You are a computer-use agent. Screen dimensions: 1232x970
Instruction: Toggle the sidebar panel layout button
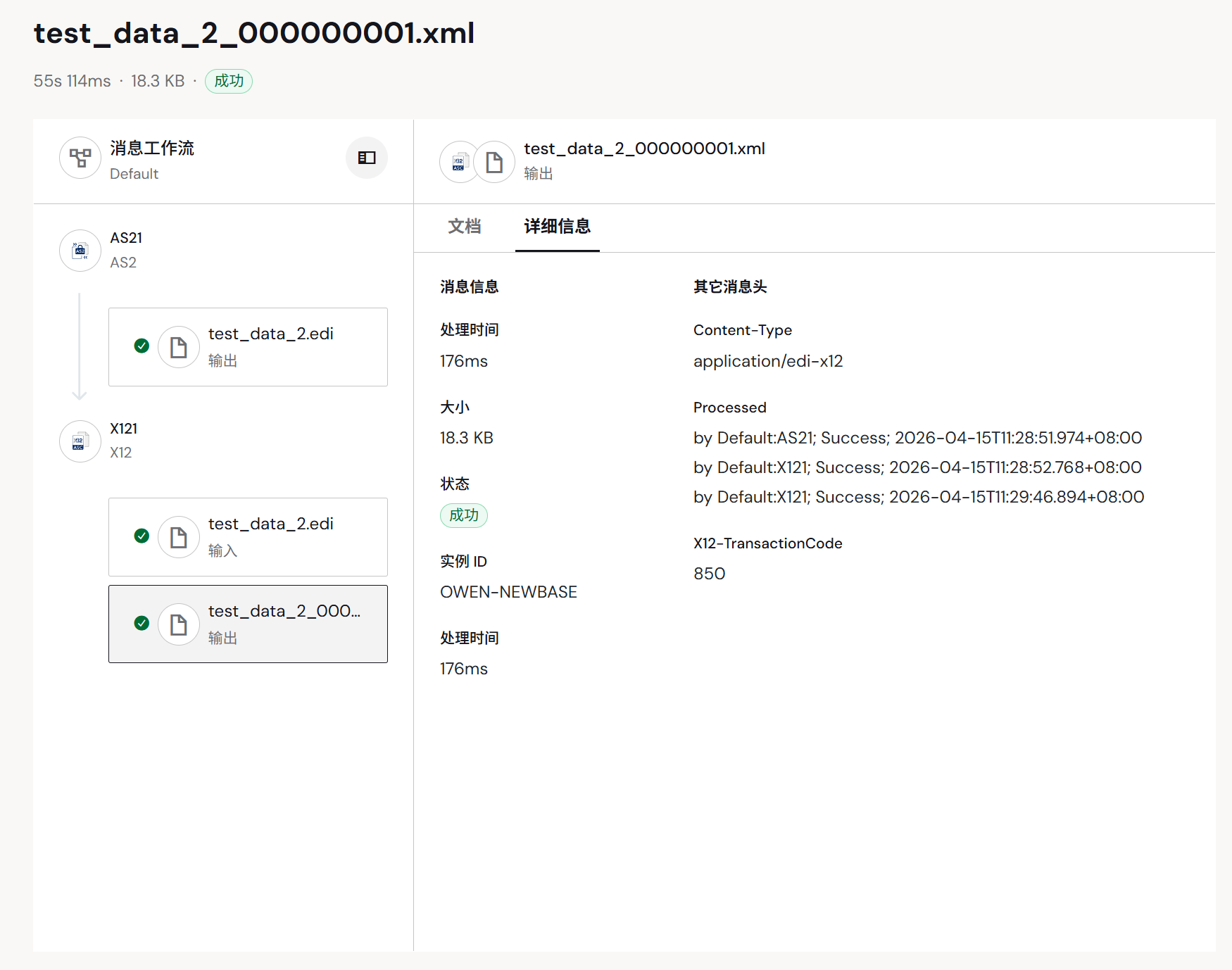367,158
